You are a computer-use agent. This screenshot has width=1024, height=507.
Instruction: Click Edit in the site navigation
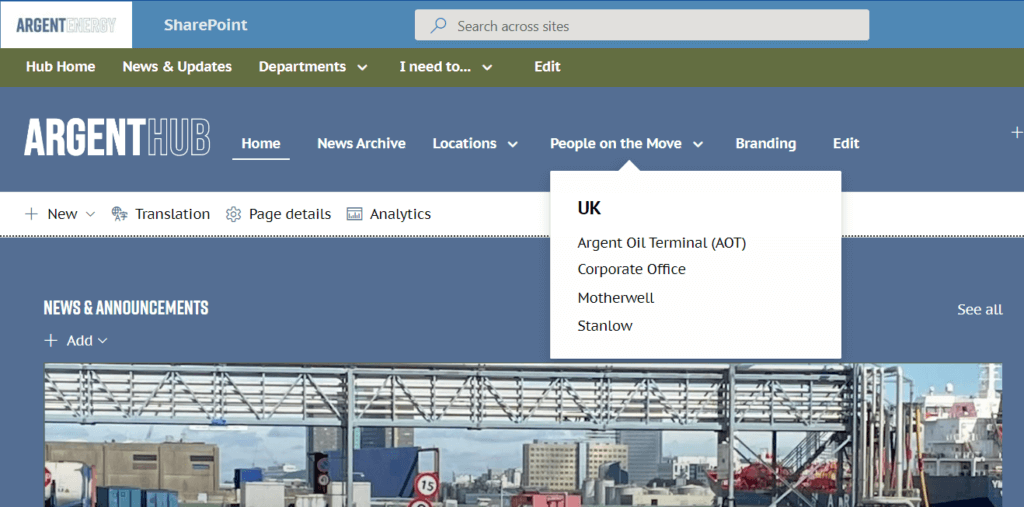(x=846, y=143)
